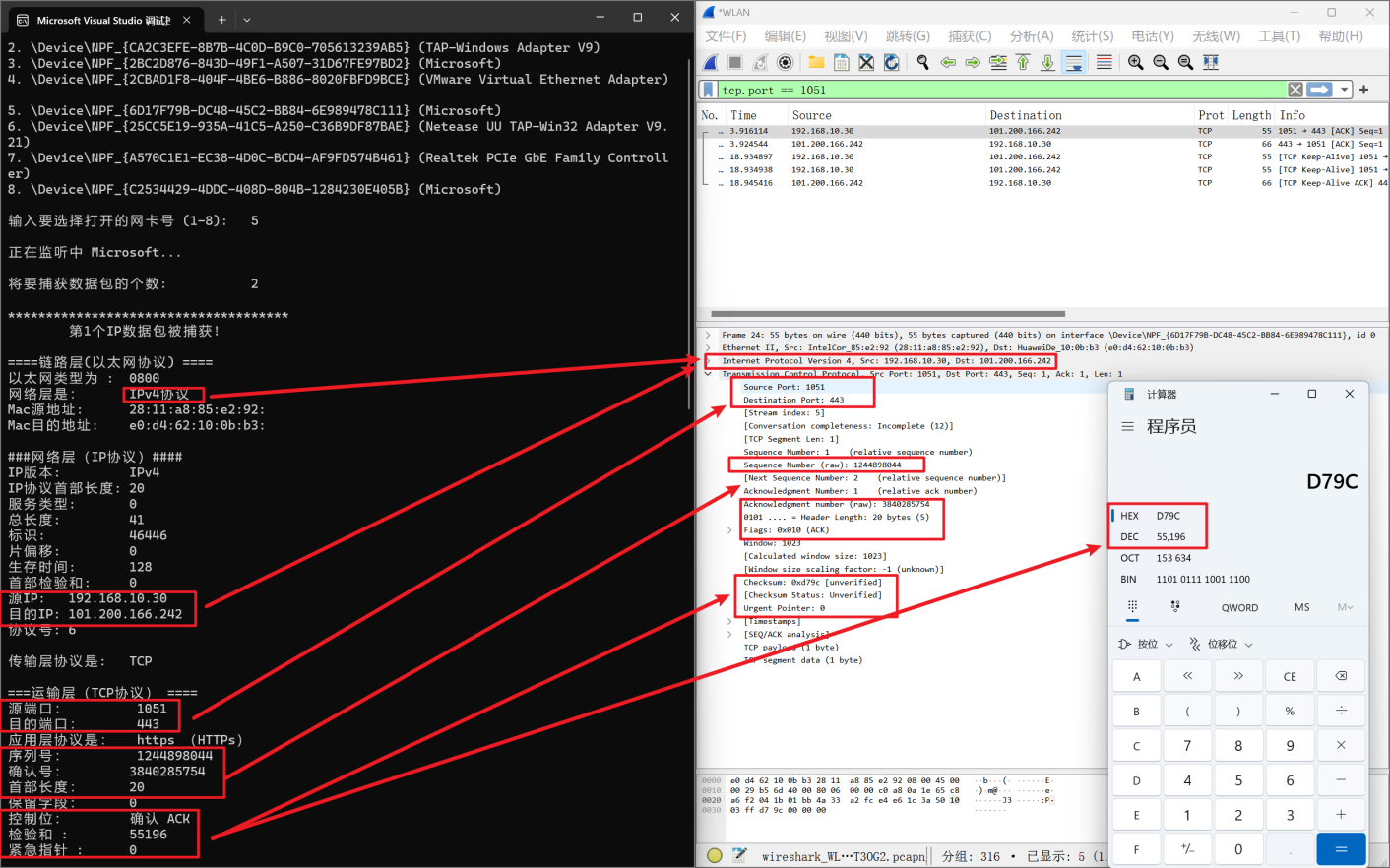The image size is (1390, 868).
Task: Switch to full keypad in calculator
Action: click(x=1132, y=607)
